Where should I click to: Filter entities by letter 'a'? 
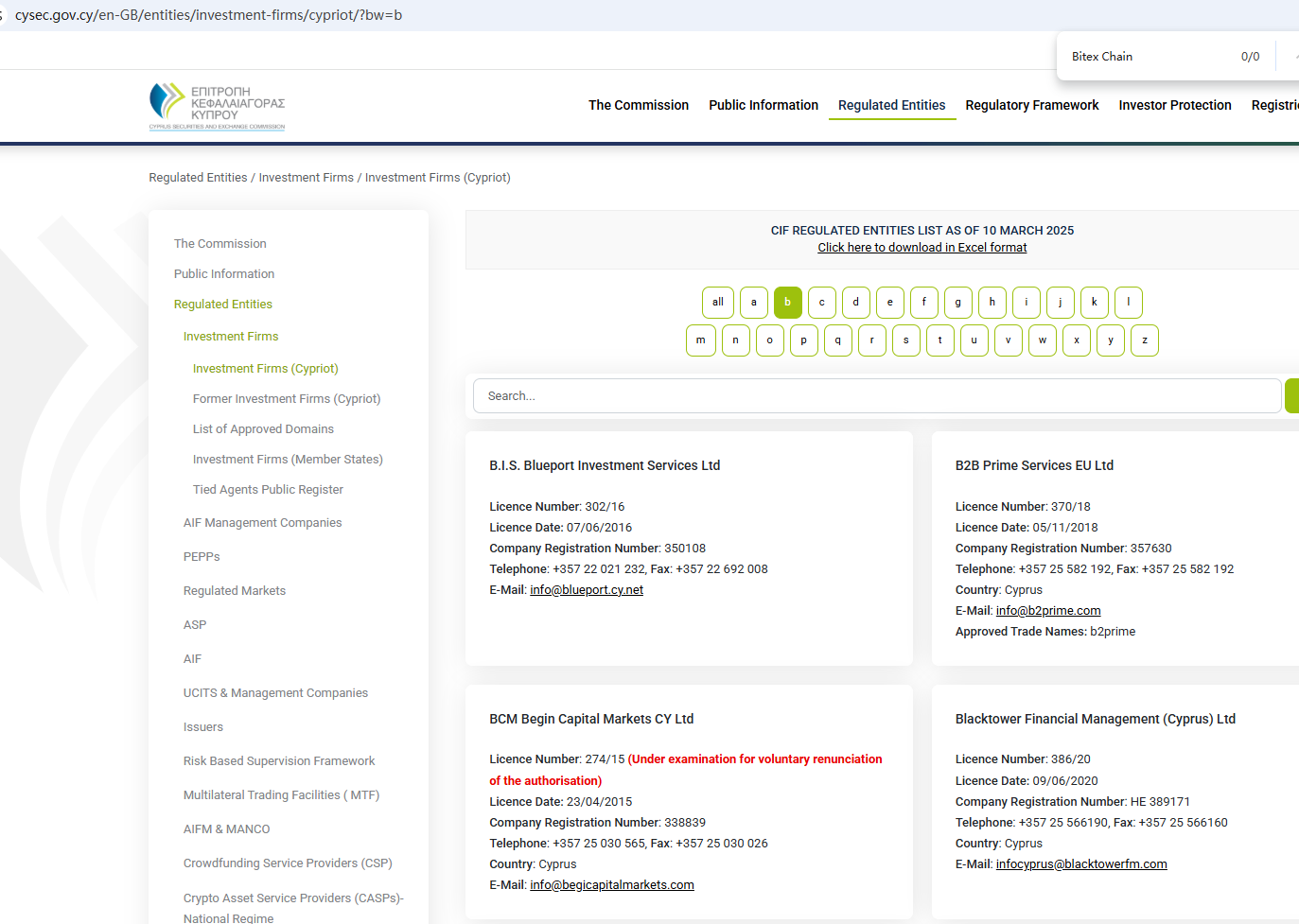[754, 303]
